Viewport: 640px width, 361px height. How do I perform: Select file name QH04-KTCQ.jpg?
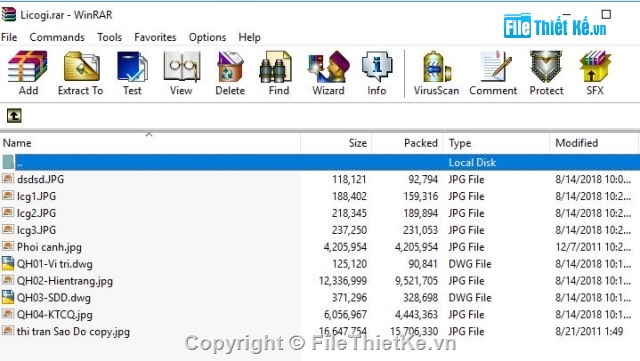(55, 314)
